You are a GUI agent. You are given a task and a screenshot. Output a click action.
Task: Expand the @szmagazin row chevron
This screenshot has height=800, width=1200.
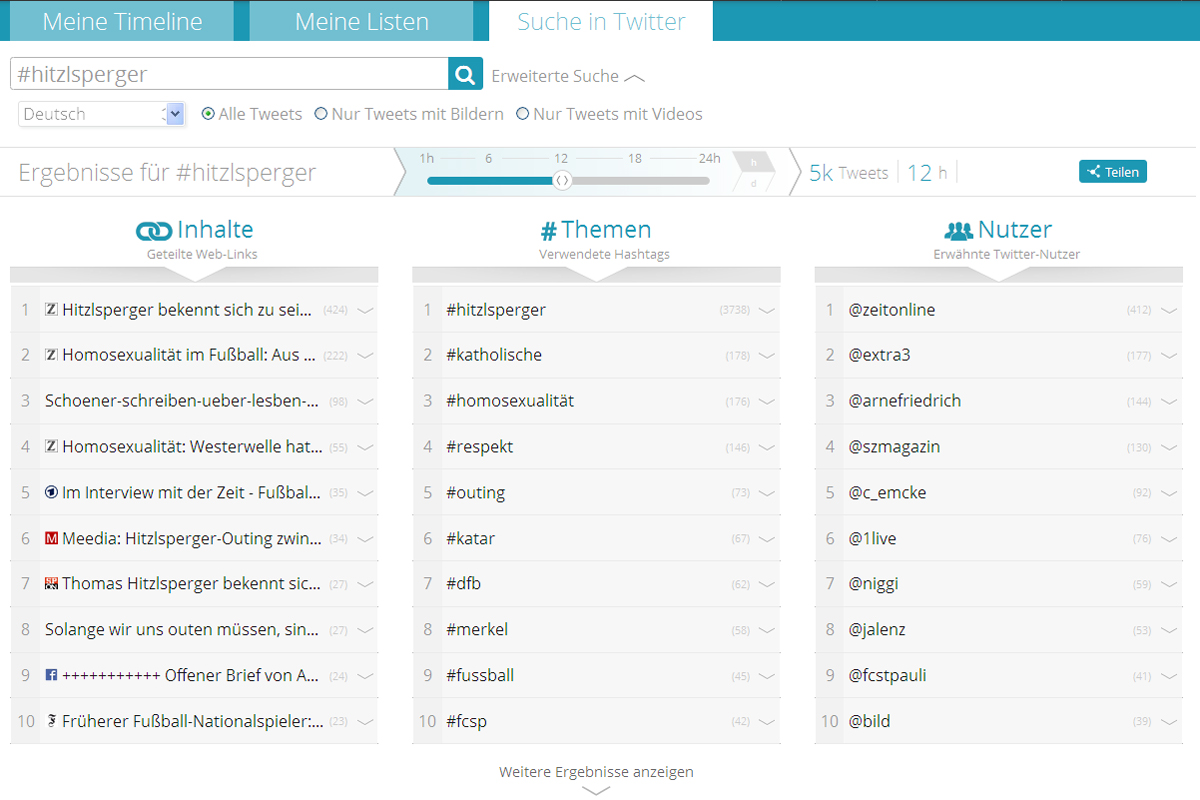click(x=1169, y=447)
